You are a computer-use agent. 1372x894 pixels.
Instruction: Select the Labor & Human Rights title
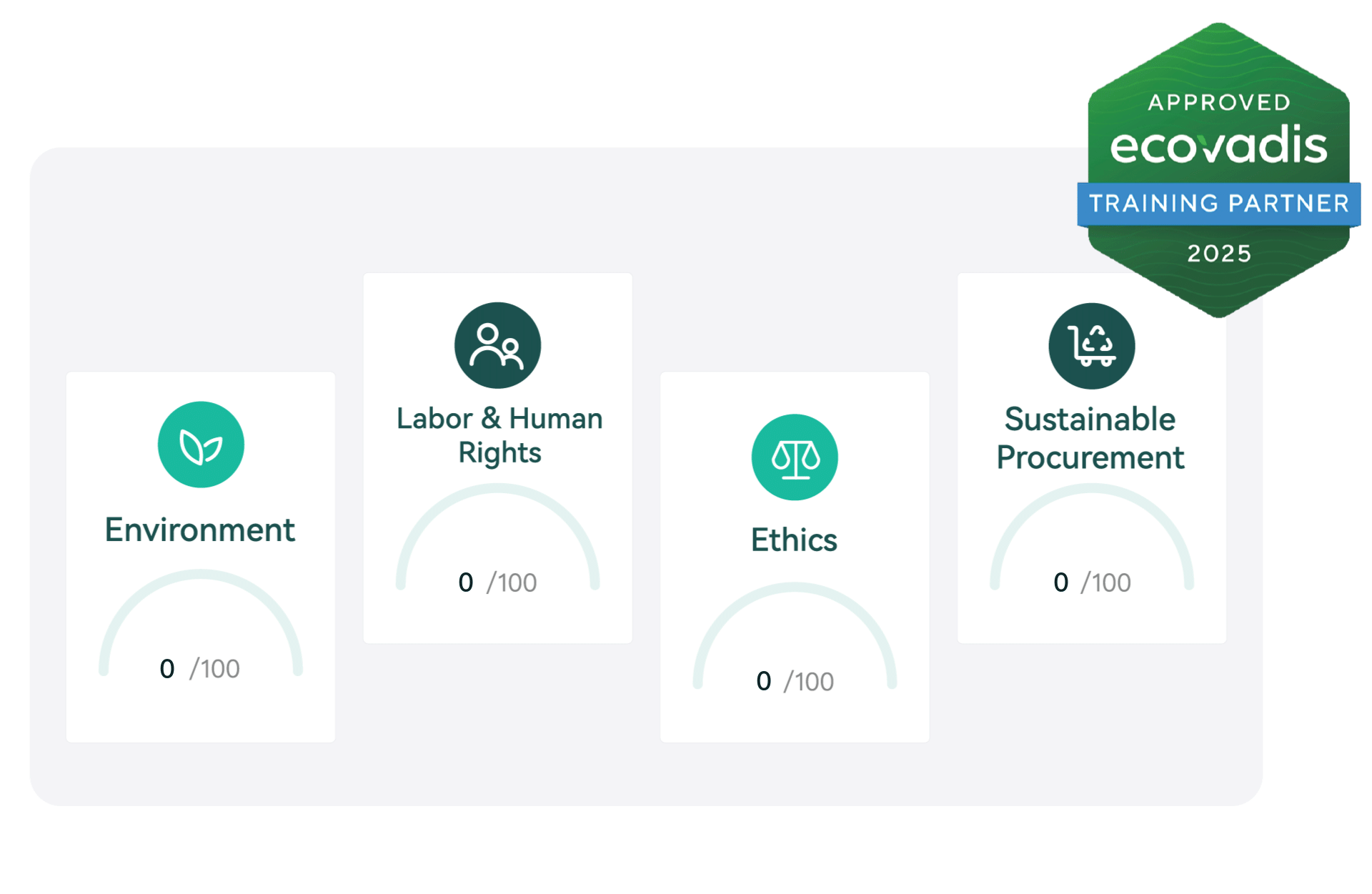(499, 435)
